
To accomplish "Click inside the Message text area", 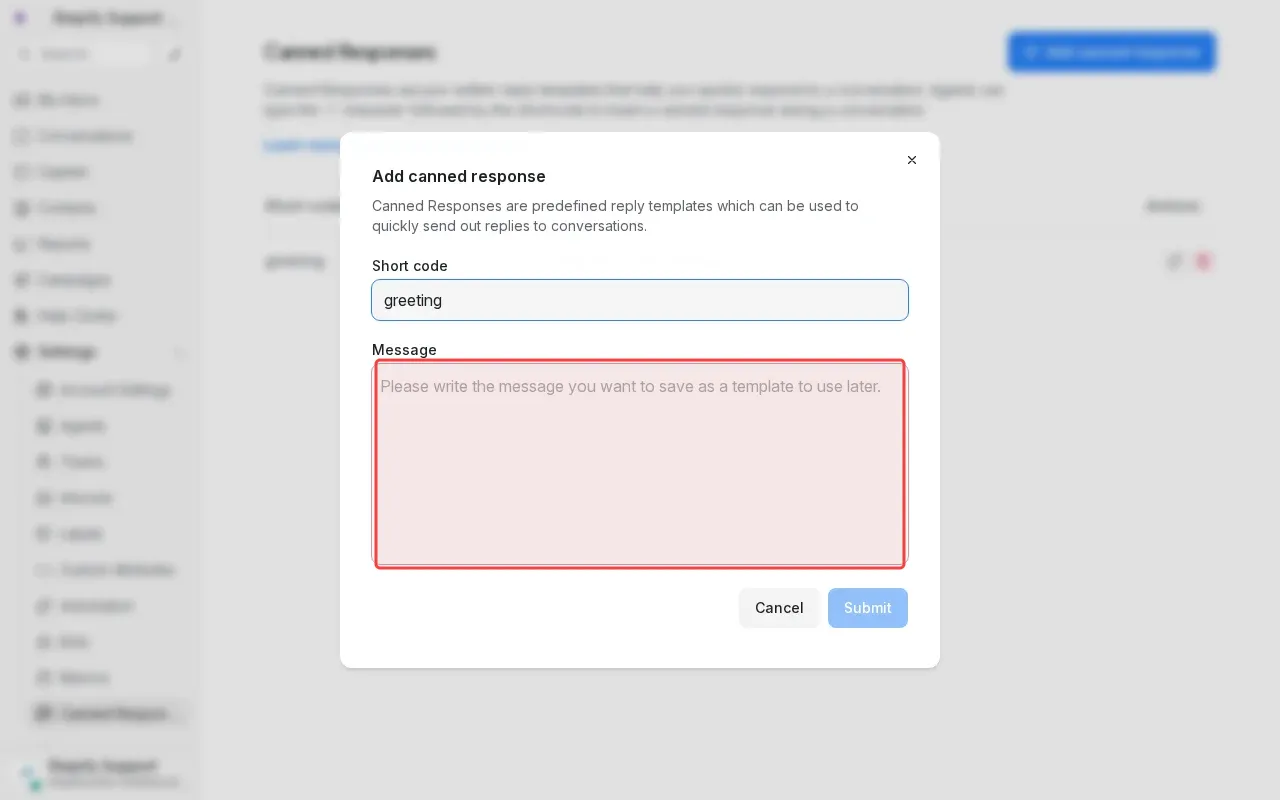I will tap(640, 464).
